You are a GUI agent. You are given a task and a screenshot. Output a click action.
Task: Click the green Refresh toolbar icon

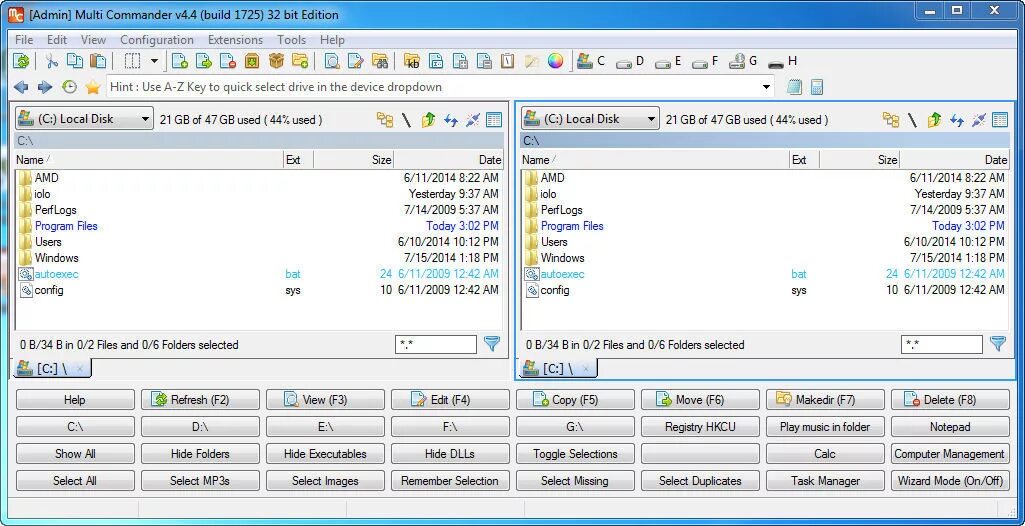[x=22, y=61]
